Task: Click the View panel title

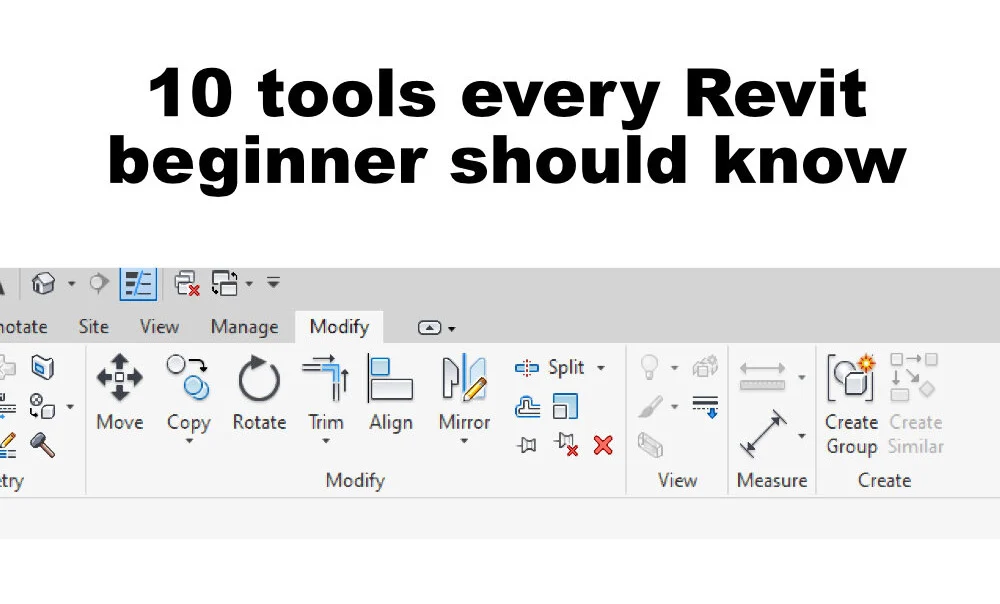Action: click(x=677, y=480)
